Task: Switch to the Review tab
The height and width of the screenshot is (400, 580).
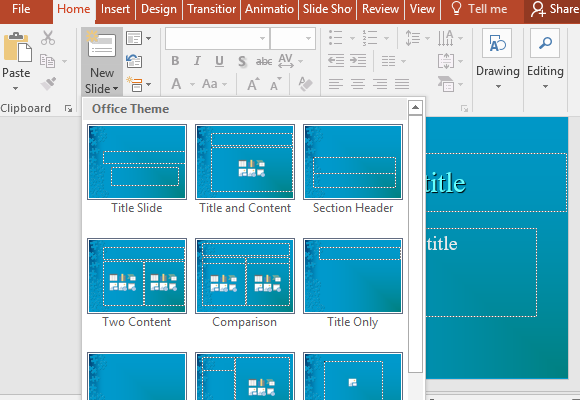Action: 381,9
